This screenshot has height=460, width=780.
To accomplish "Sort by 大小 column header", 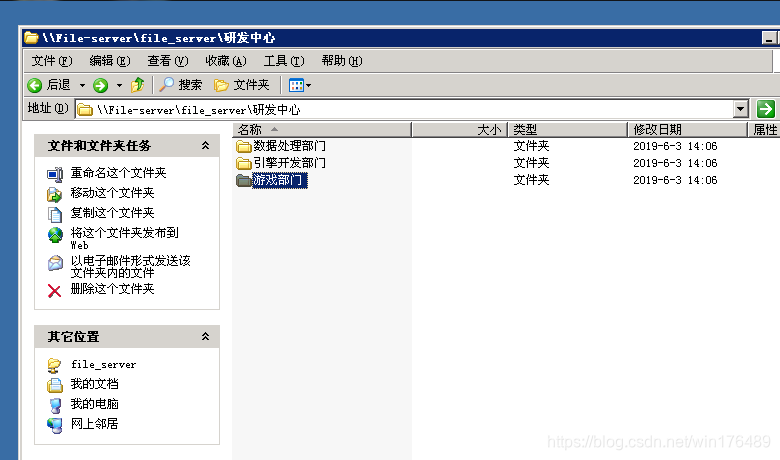I will click(459, 130).
